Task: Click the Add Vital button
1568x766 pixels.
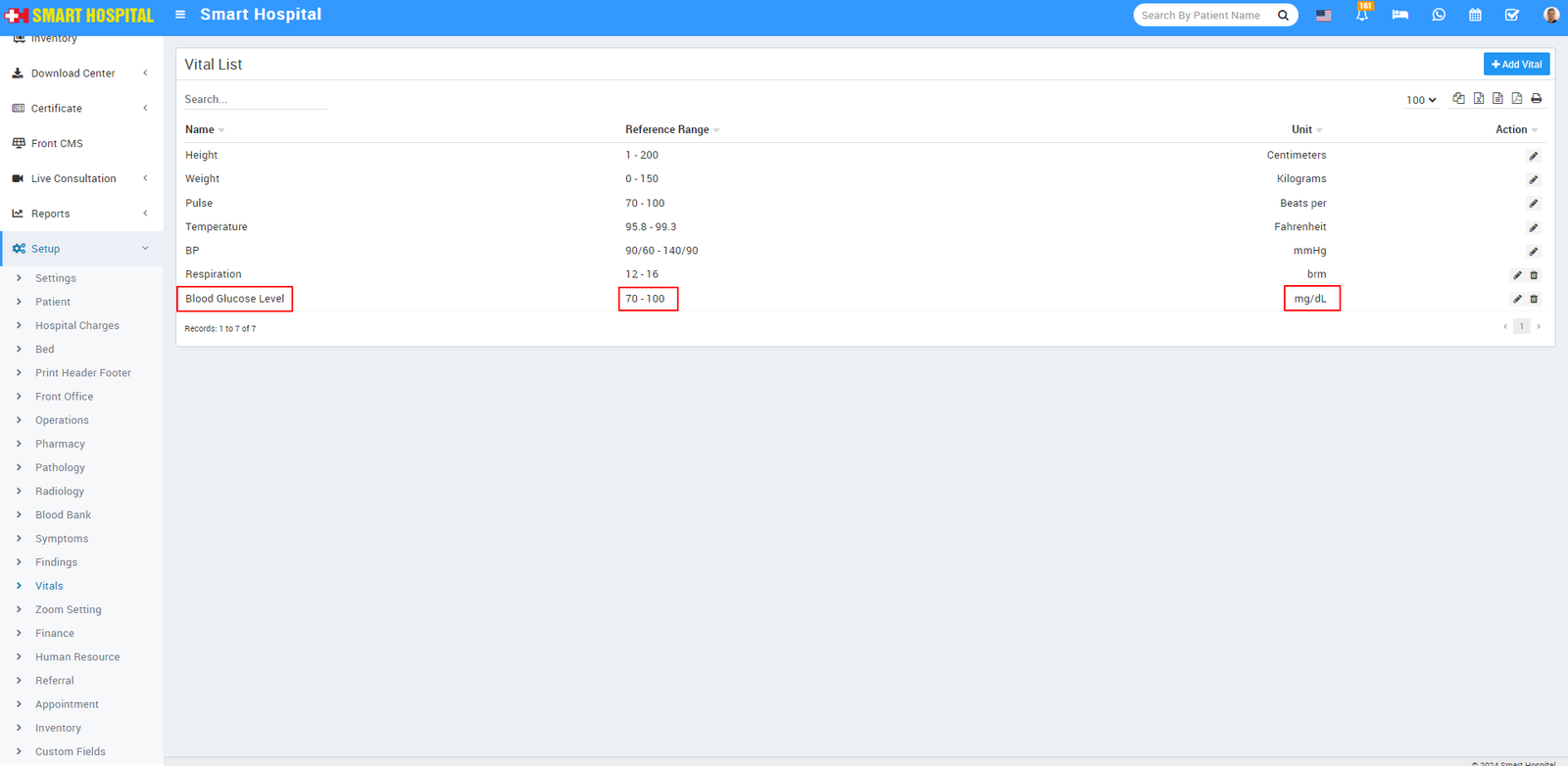Action: (x=1516, y=65)
